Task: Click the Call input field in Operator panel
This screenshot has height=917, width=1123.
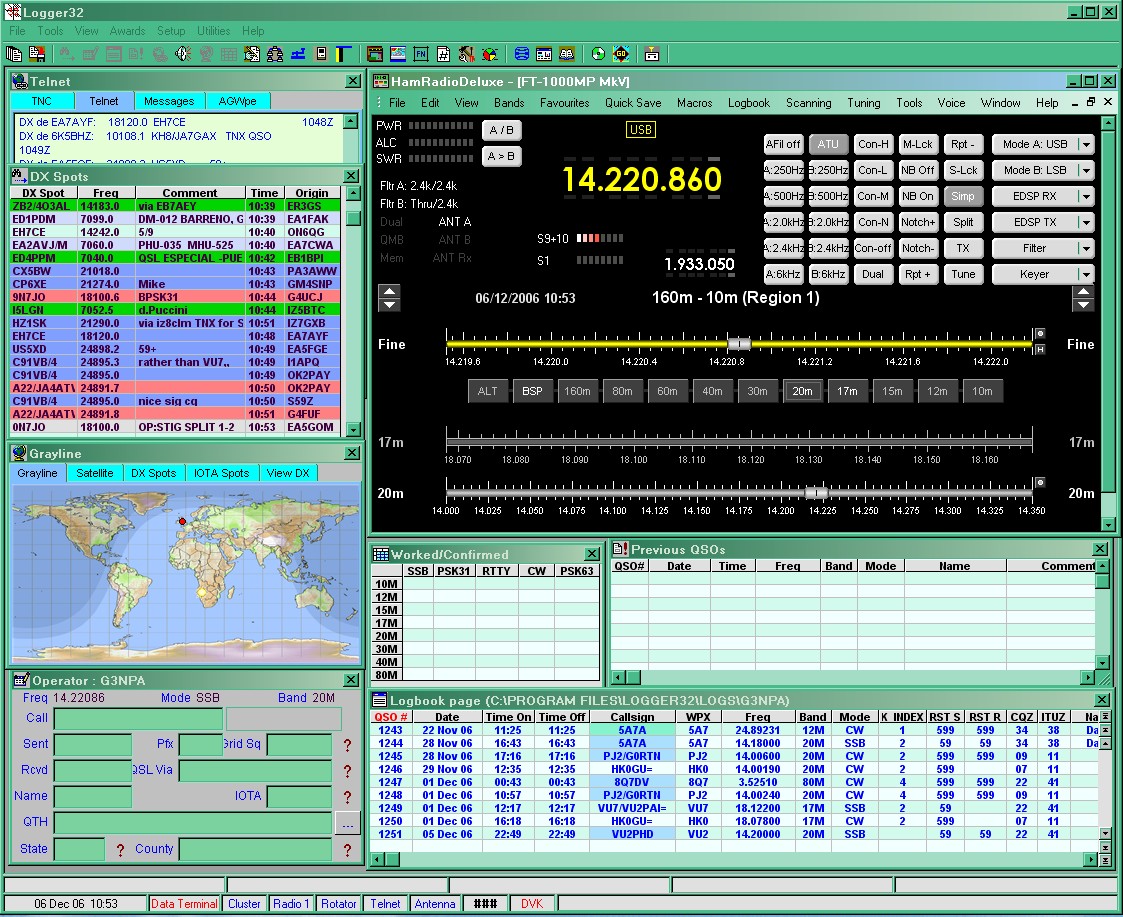Action: click(x=138, y=719)
